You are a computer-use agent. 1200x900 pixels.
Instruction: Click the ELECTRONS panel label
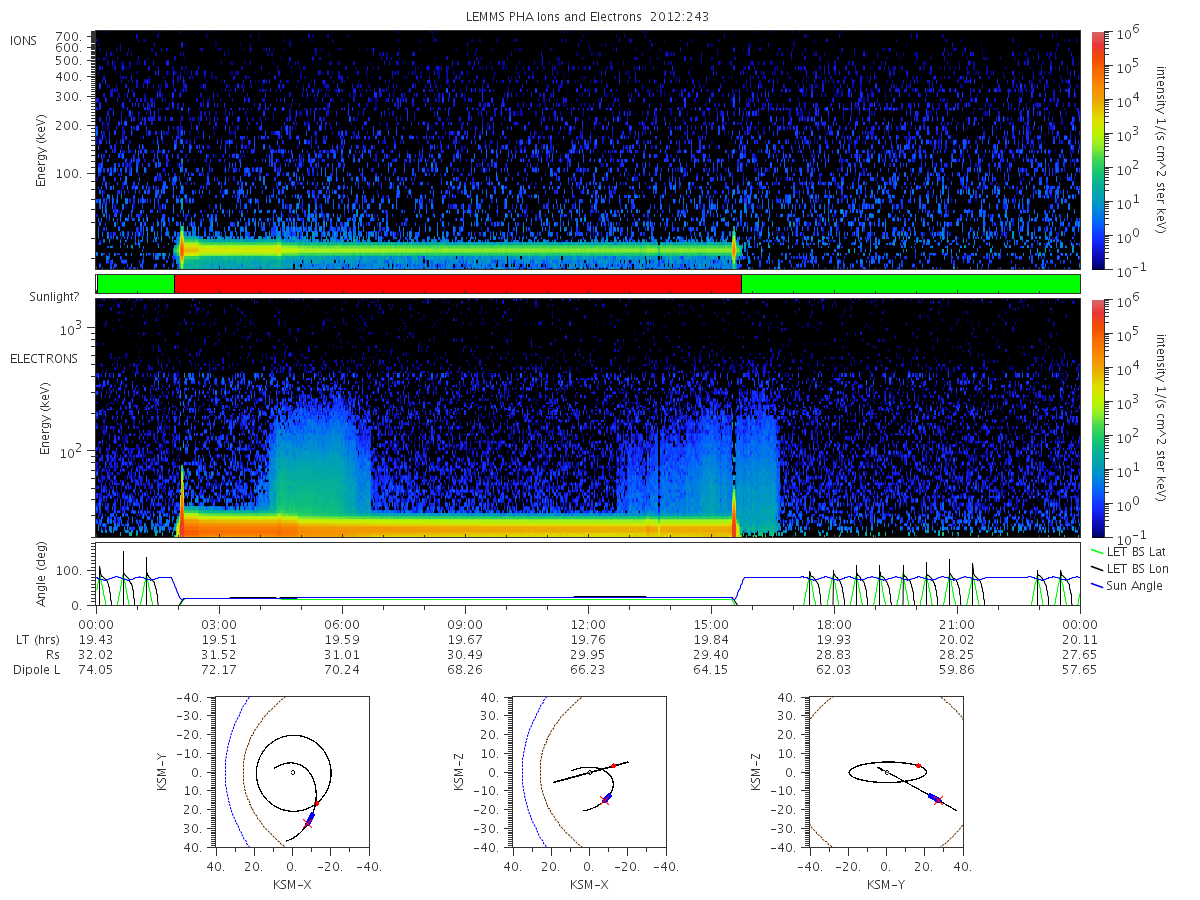pyautogui.click(x=44, y=358)
